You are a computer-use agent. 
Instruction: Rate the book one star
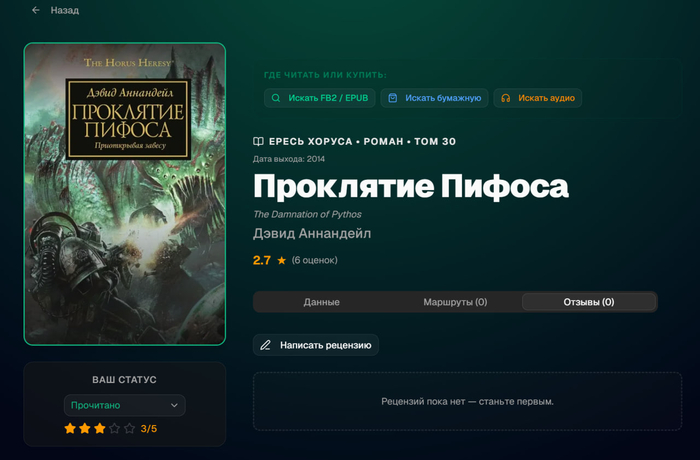tap(70, 429)
